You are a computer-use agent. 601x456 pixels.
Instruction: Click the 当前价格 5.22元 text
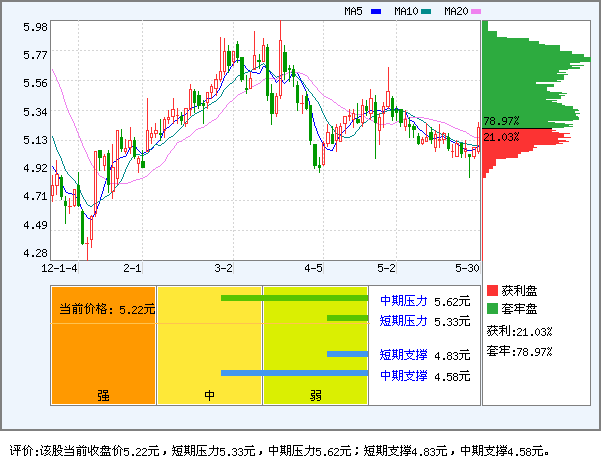tap(104, 310)
